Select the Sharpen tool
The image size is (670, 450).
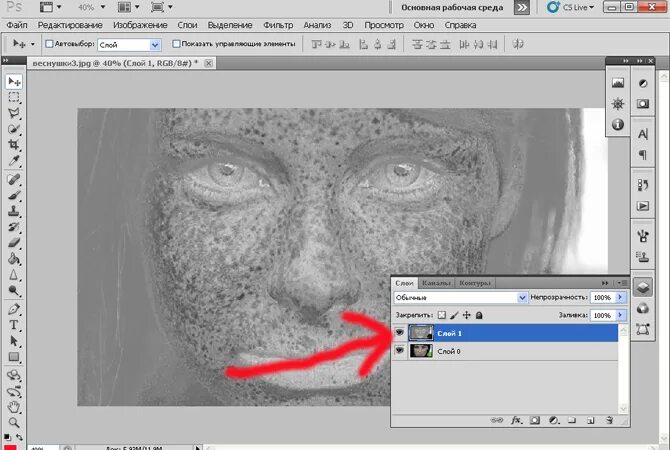coord(14,275)
